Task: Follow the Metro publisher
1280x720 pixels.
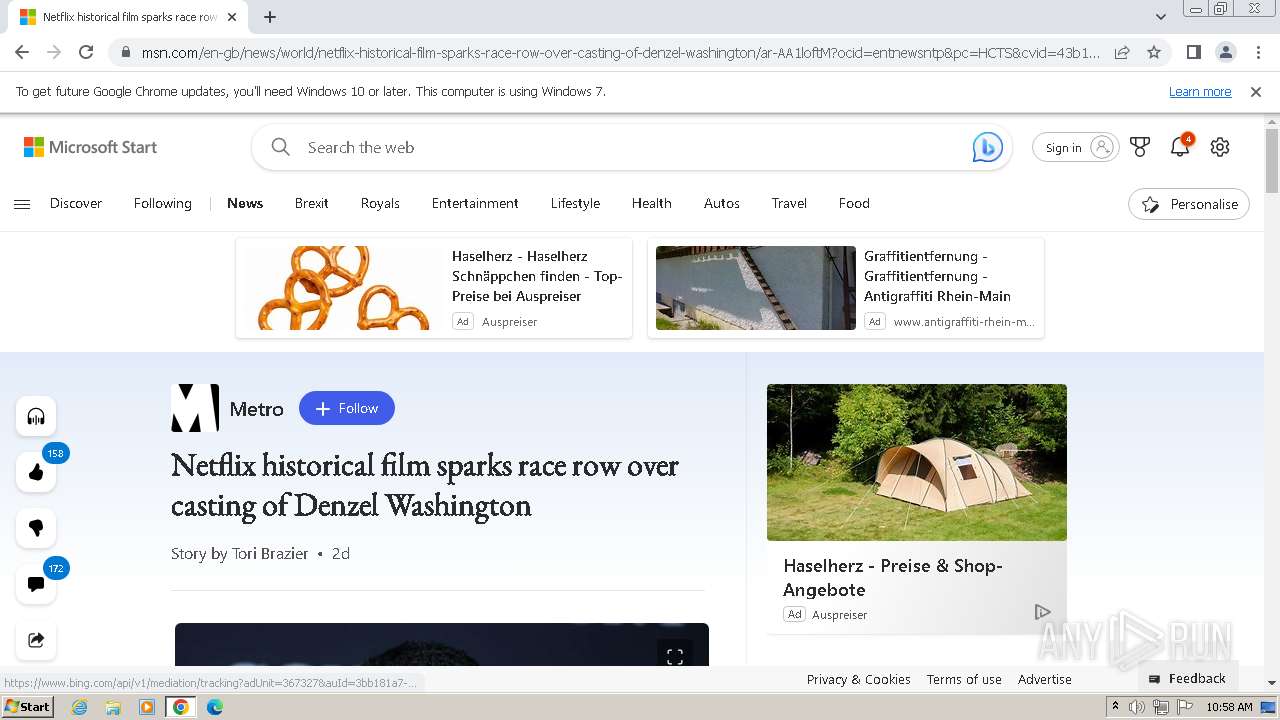Action: tap(347, 408)
